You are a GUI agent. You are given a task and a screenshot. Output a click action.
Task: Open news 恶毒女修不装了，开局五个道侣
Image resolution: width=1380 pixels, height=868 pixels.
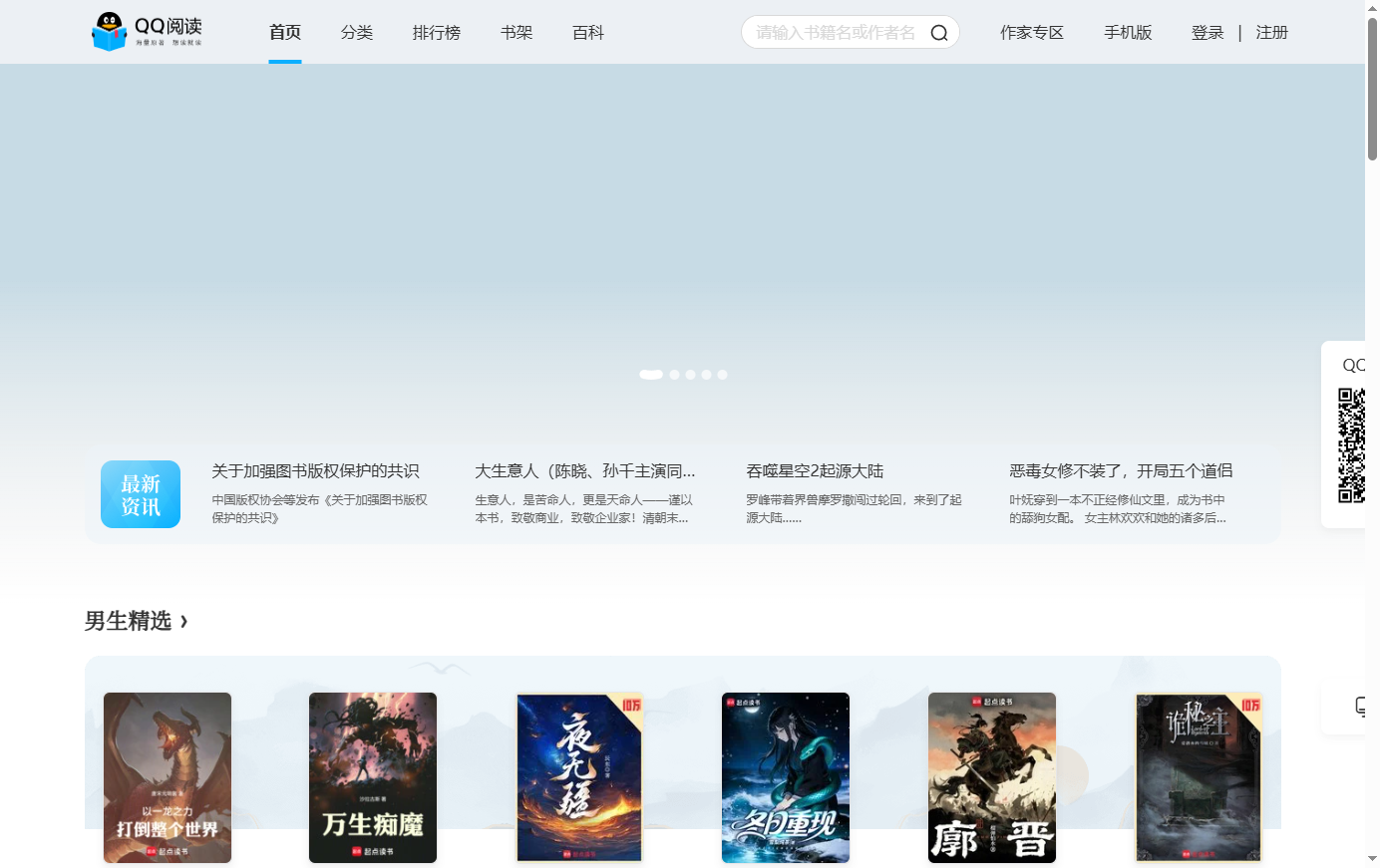coord(1121,470)
